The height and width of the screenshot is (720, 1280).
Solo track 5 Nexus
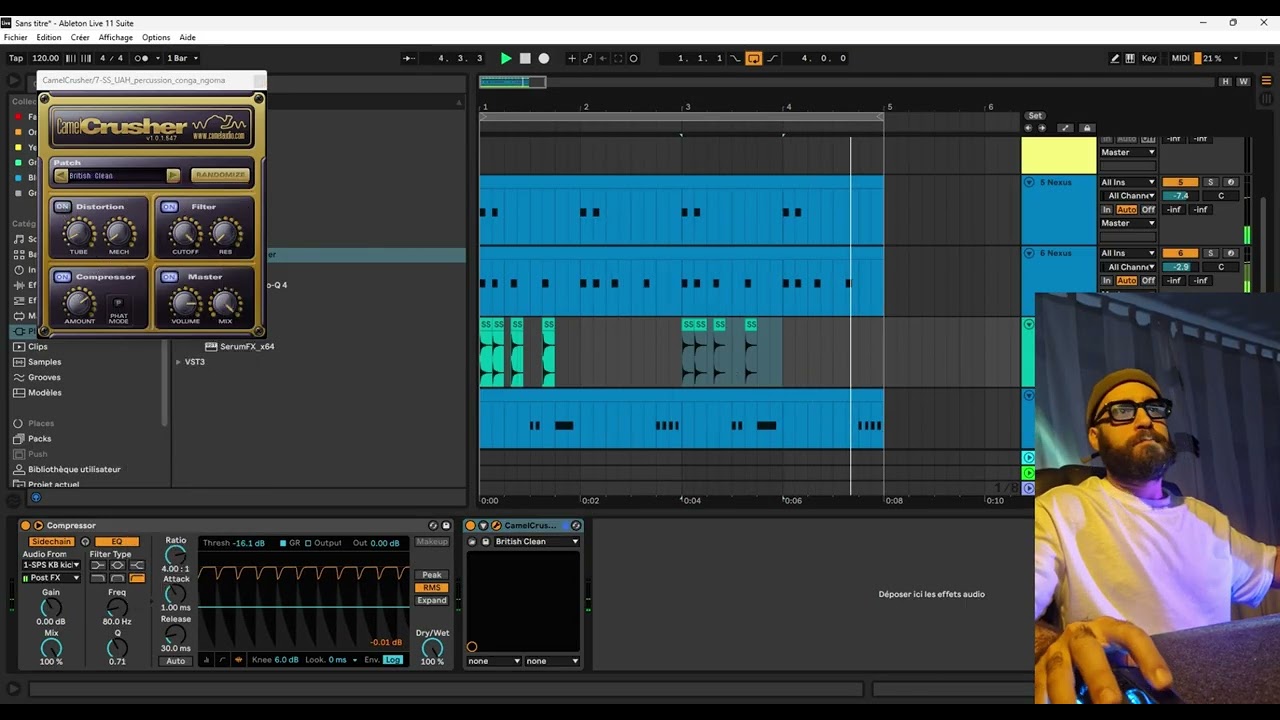1210,182
